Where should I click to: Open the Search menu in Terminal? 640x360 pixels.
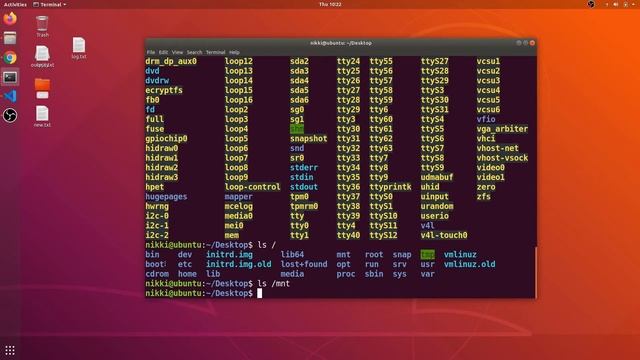click(x=194, y=52)
